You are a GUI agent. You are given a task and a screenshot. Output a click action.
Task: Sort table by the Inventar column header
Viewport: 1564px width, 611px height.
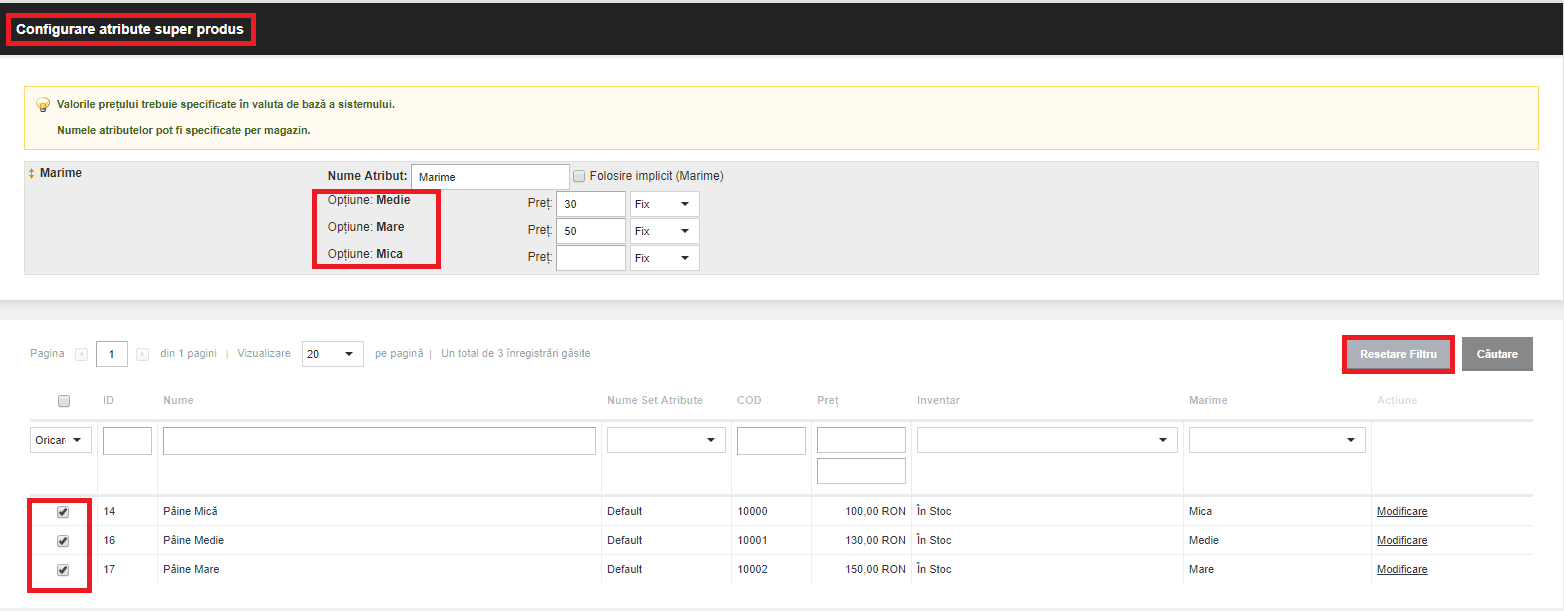point(938,401)
